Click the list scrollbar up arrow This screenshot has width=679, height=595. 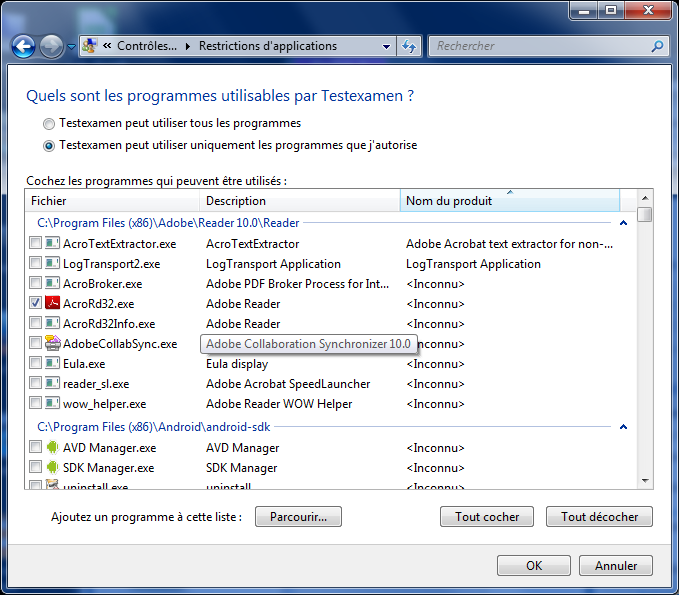645,198
